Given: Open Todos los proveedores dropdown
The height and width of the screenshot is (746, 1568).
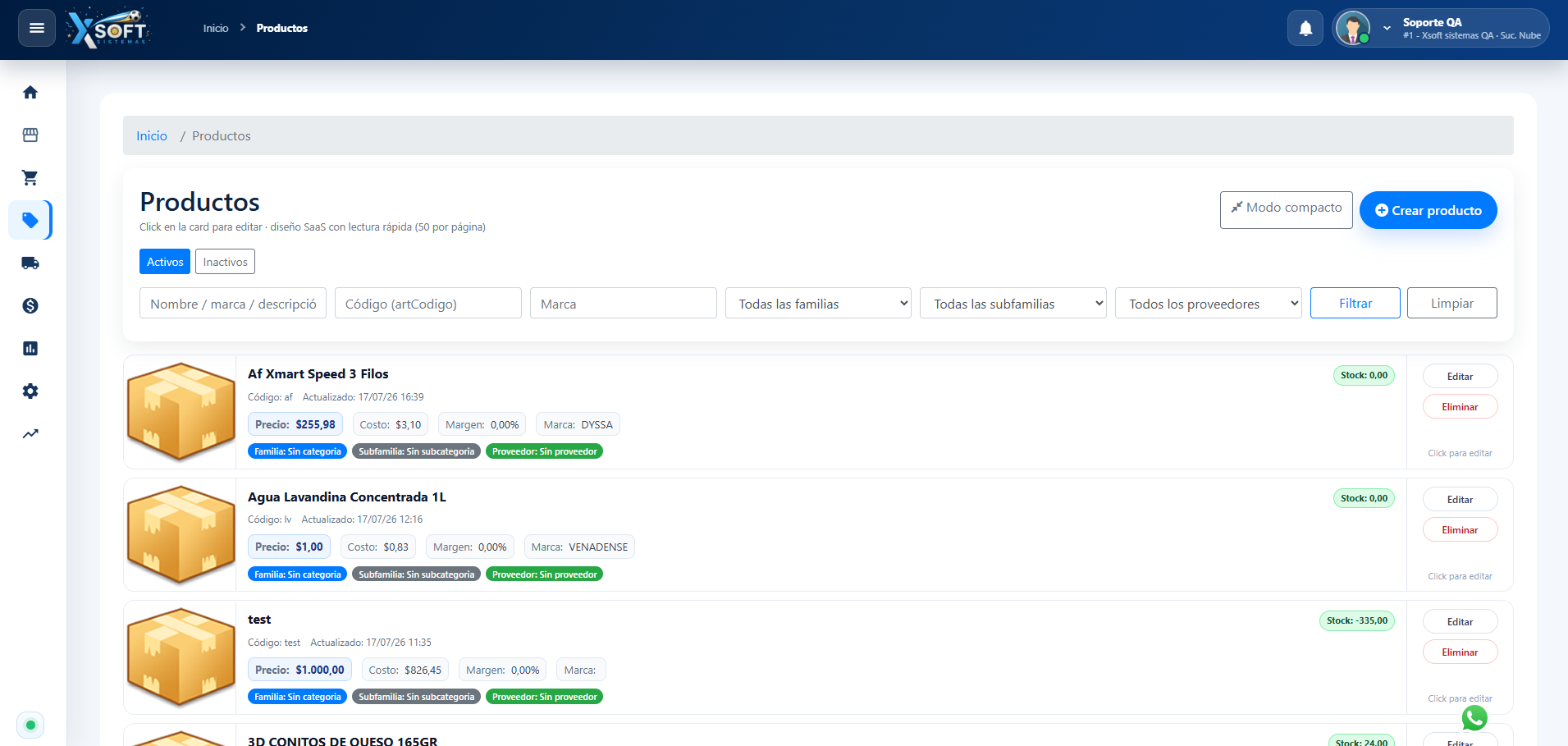Looking at the screenshot, I should [1209, 303].
